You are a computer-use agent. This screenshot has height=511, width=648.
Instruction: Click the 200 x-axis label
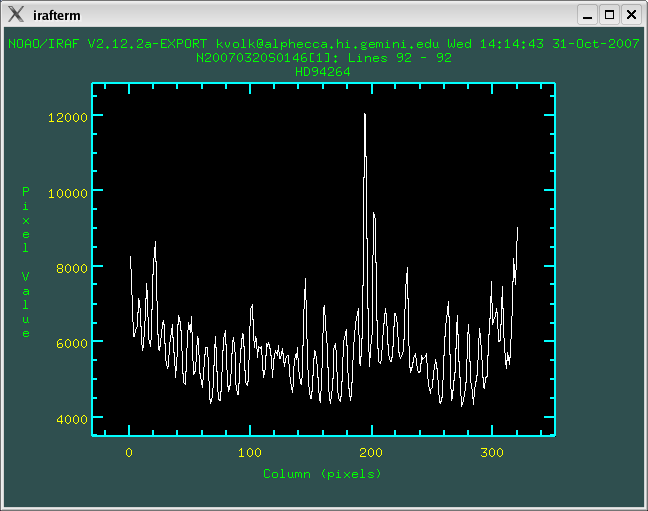click(x=371, y=453)
